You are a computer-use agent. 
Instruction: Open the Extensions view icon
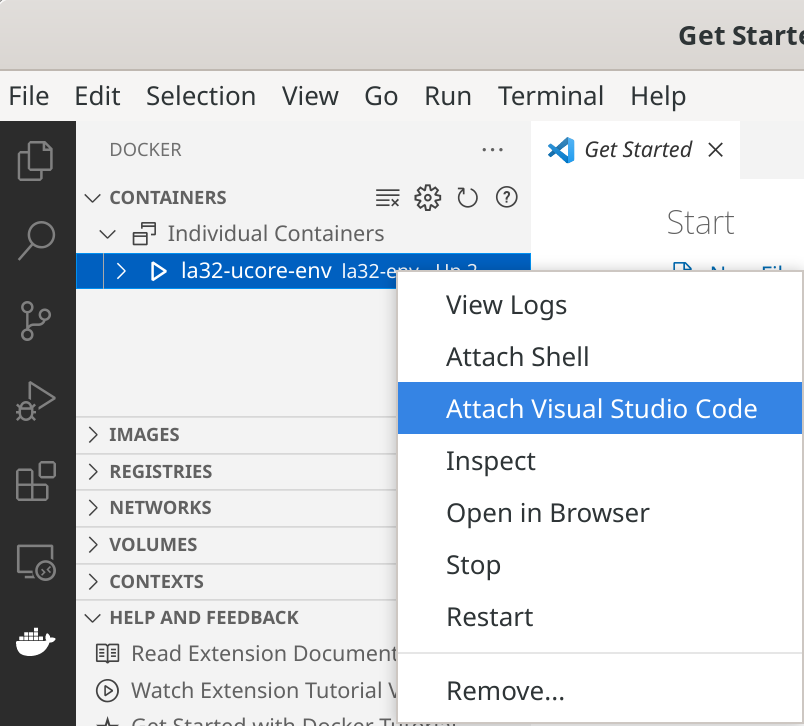pyautogui.click(x=36, y=481)
